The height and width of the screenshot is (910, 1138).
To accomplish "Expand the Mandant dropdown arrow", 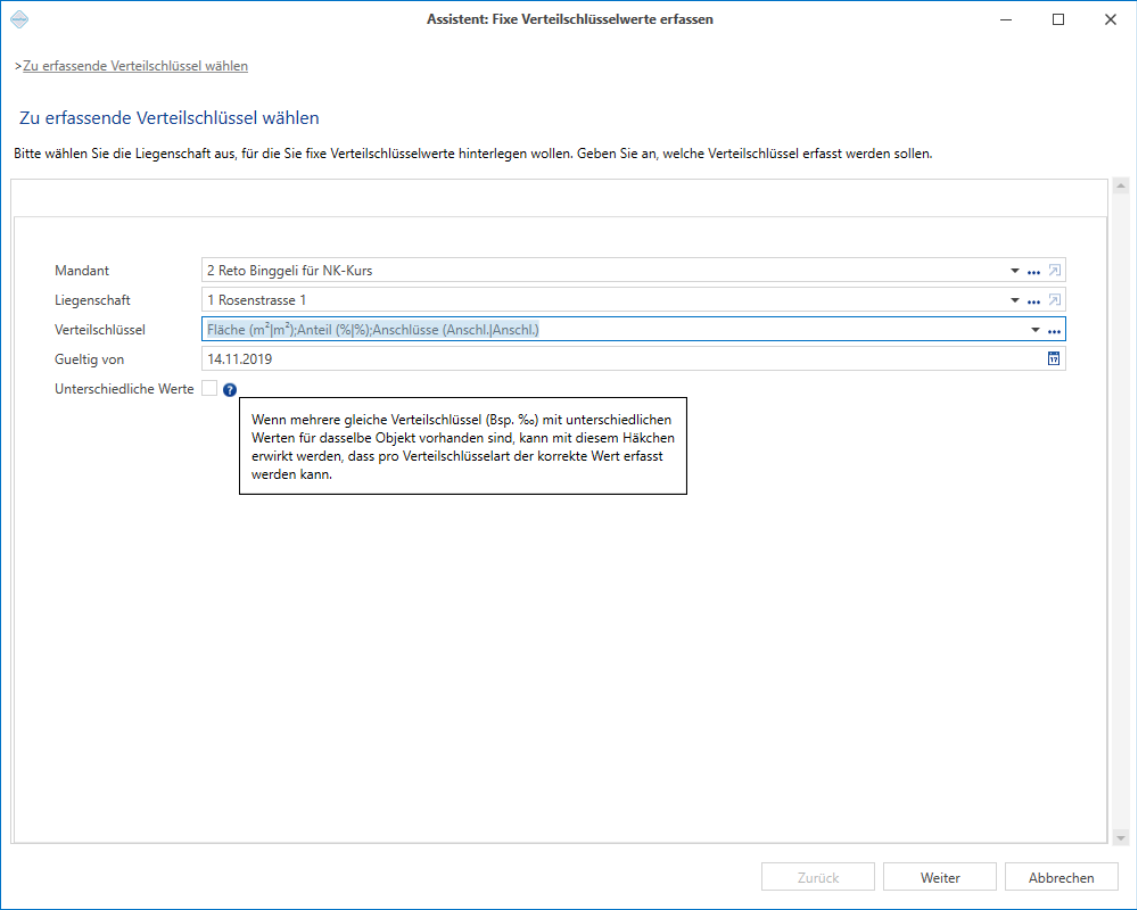I will pyautogui.click(x=1015, y=271).
